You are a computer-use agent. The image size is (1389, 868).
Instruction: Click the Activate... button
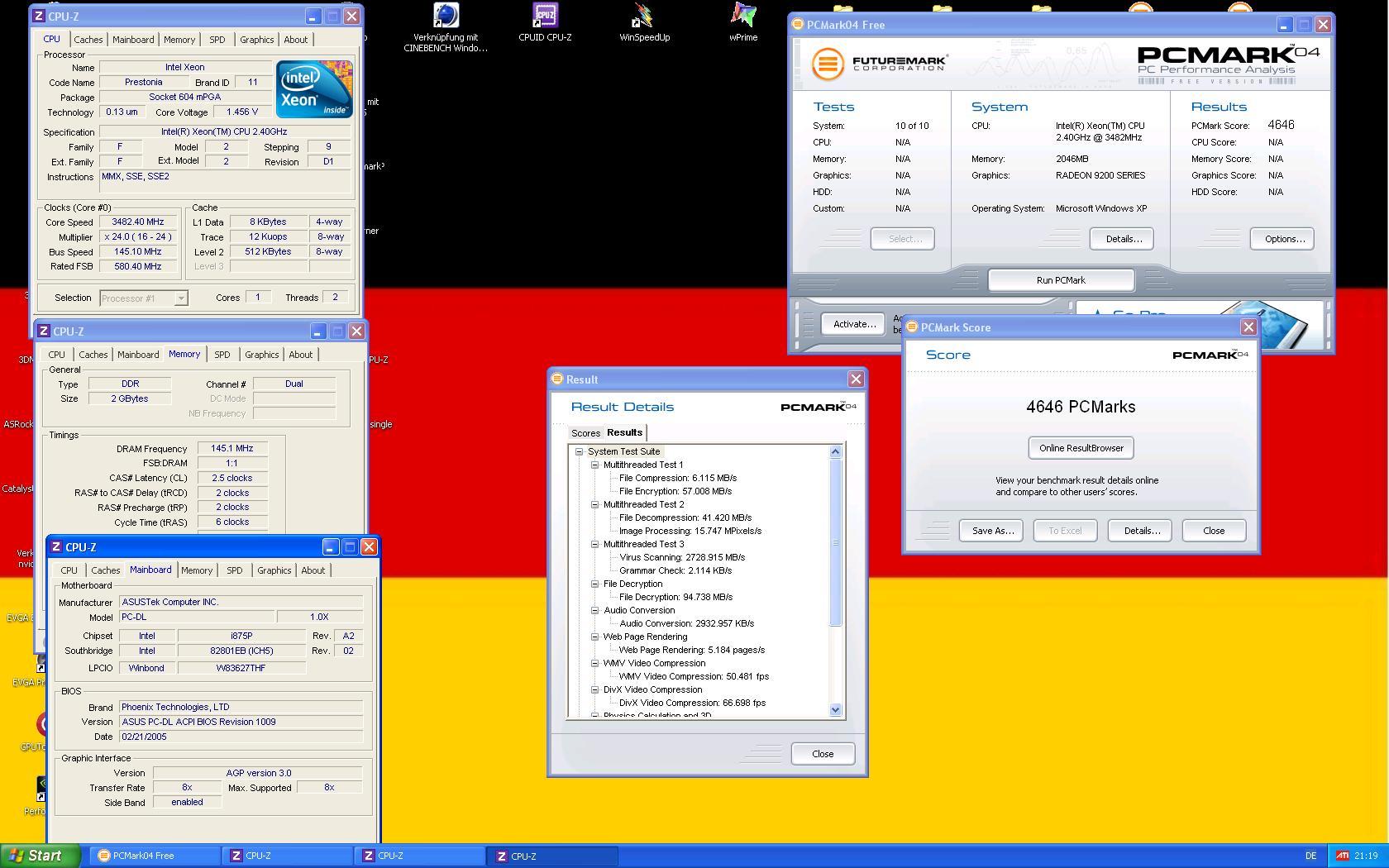(x=854, y=324)
